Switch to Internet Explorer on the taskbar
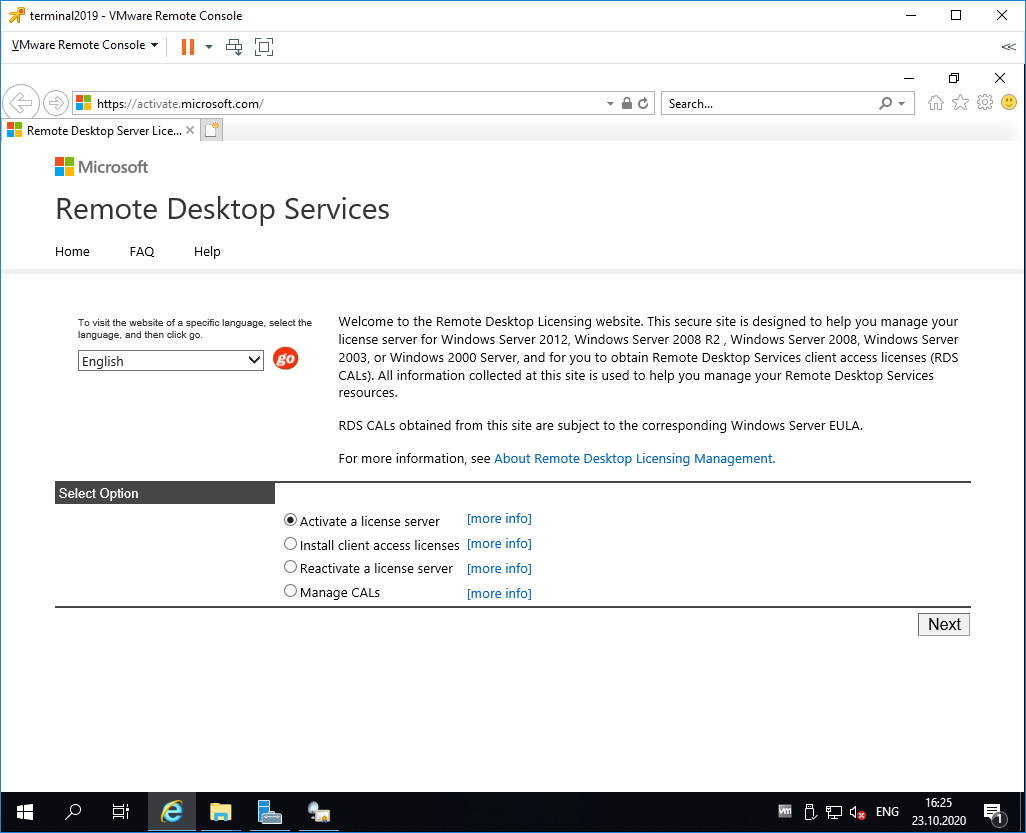Viewport: 1026px width, 833px height. tap(171, 812)
